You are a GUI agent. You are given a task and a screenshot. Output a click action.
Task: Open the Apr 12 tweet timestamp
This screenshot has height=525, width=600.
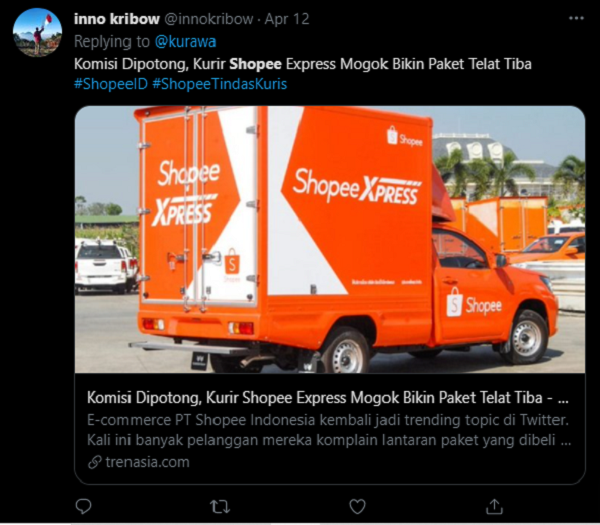[x=287, y=19]
